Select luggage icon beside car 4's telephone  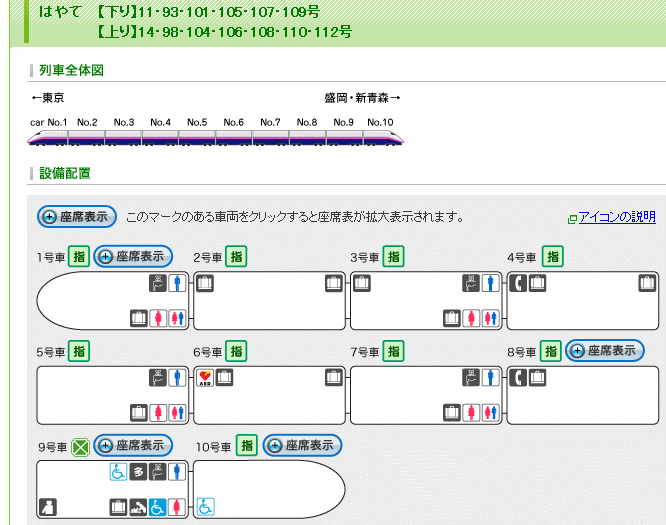[537, 283]
